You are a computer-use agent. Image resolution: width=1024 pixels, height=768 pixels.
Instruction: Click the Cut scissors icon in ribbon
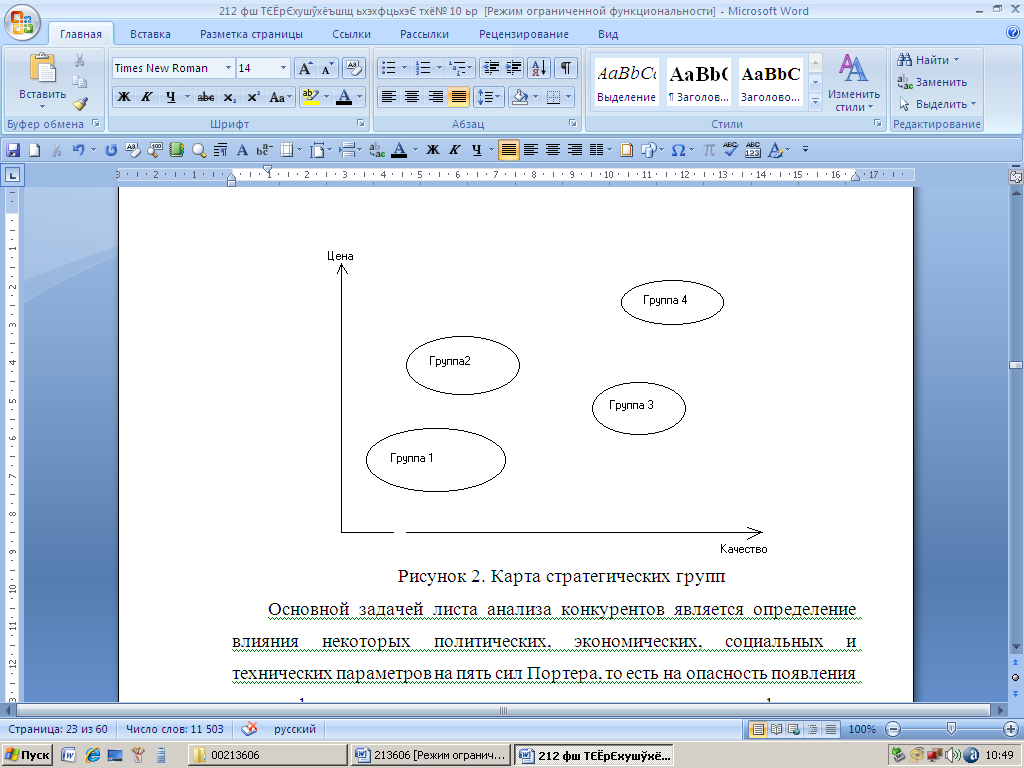80,61
